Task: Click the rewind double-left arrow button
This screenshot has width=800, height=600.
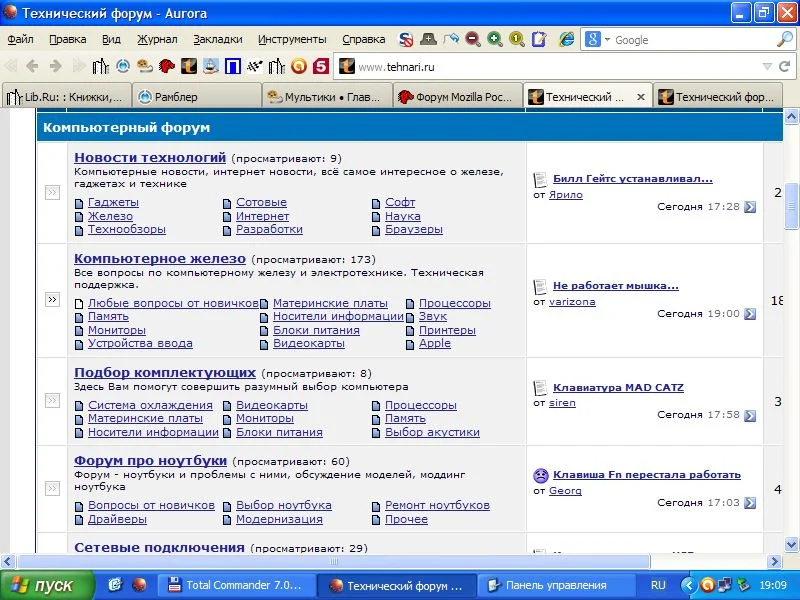Action: point(10,66)
